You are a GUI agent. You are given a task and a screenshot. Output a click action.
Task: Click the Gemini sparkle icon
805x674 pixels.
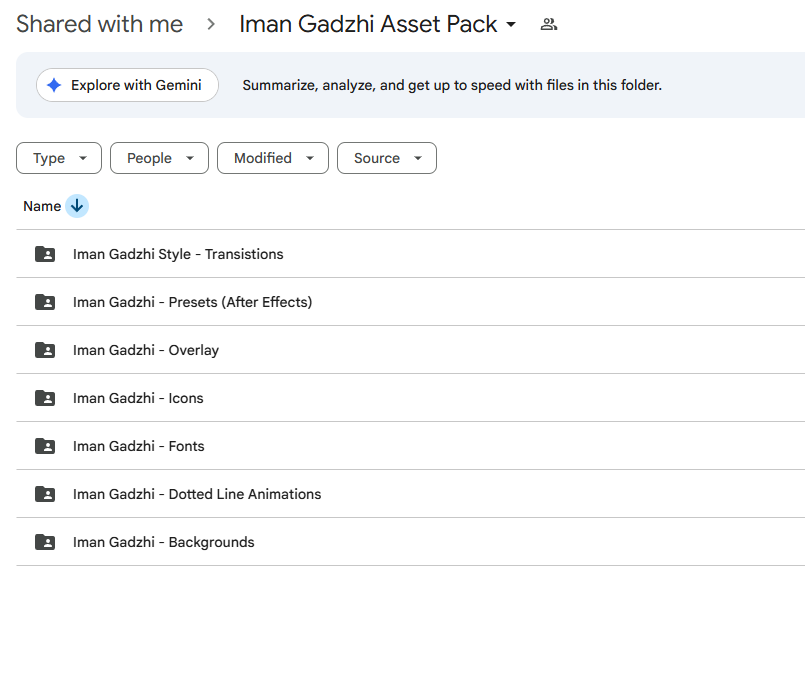54,85
